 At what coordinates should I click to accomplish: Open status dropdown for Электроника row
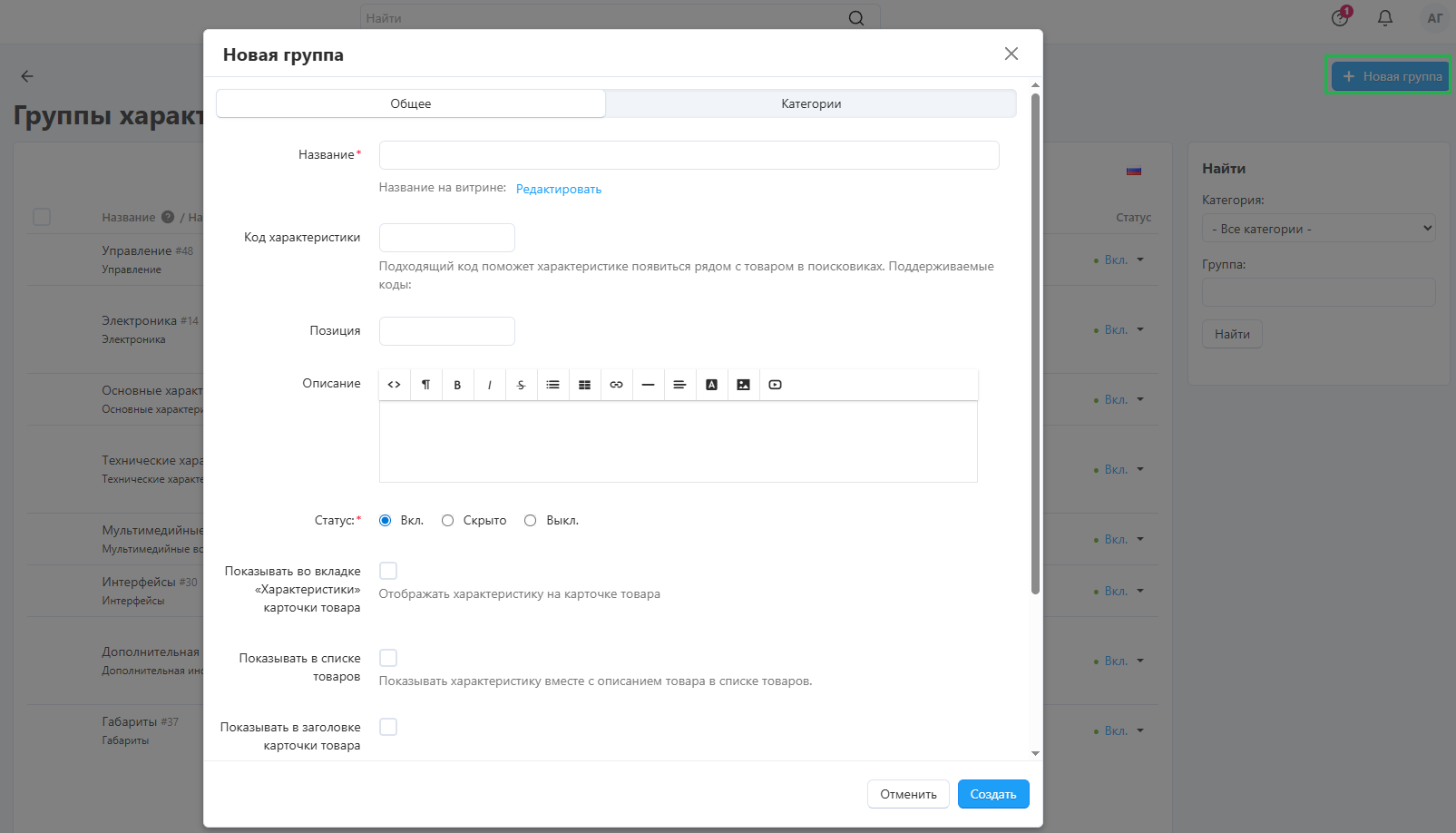point(1120,330)
